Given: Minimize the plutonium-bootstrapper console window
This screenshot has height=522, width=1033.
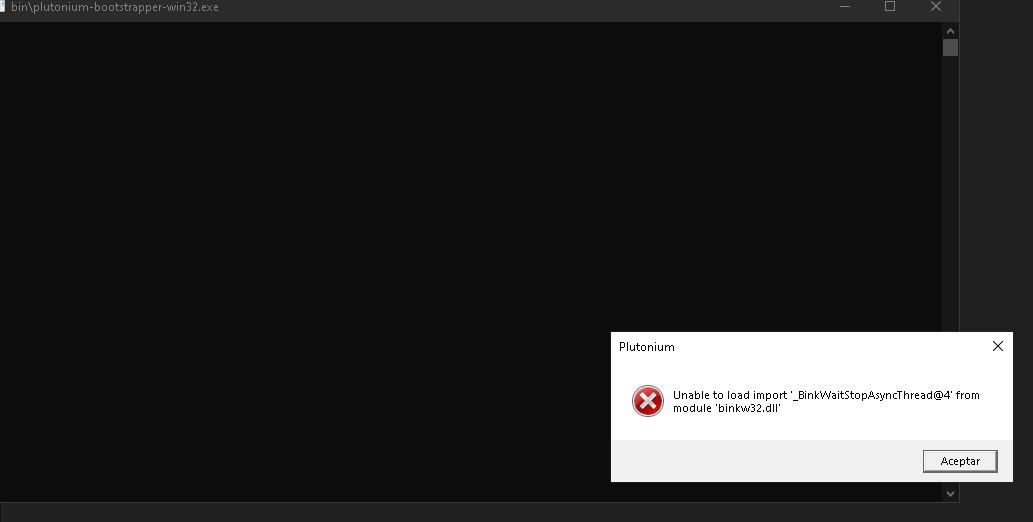Looking at the screenshot, I should pos(845,7).
